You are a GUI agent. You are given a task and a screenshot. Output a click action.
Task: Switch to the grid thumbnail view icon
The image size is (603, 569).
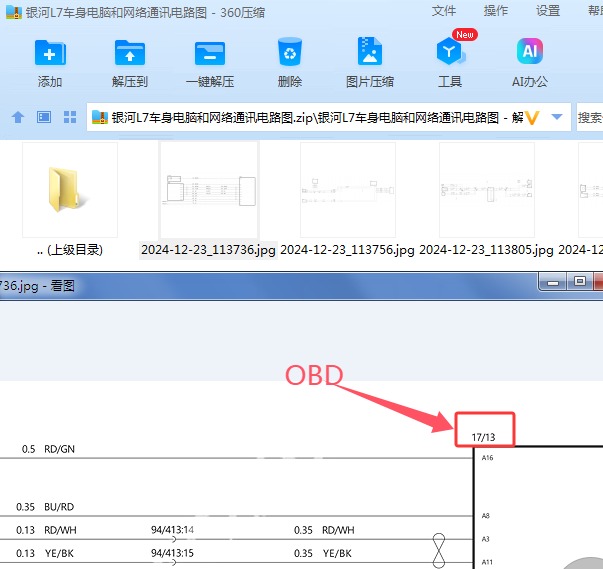click(x=70, y=117)
